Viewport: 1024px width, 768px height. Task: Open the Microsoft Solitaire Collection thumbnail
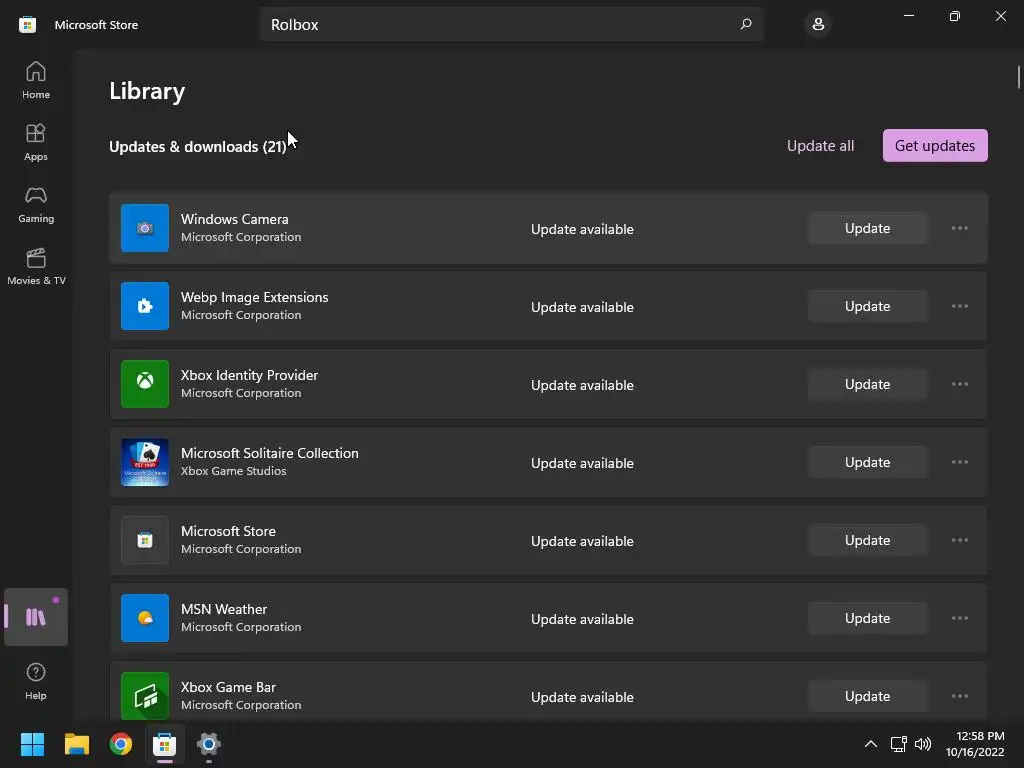(145, 462)
